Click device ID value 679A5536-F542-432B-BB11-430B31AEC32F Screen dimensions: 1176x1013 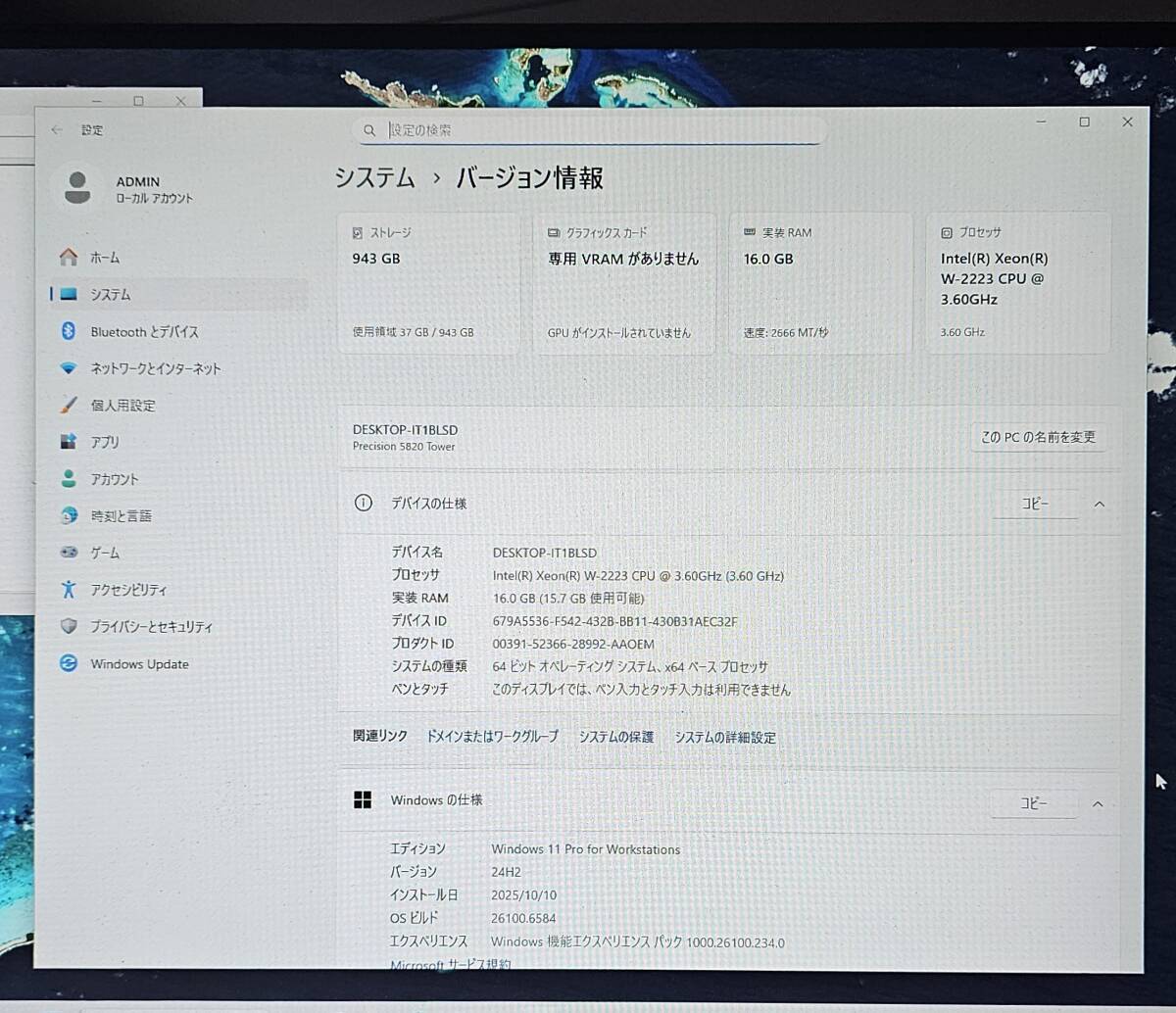[x=614, y=621]
